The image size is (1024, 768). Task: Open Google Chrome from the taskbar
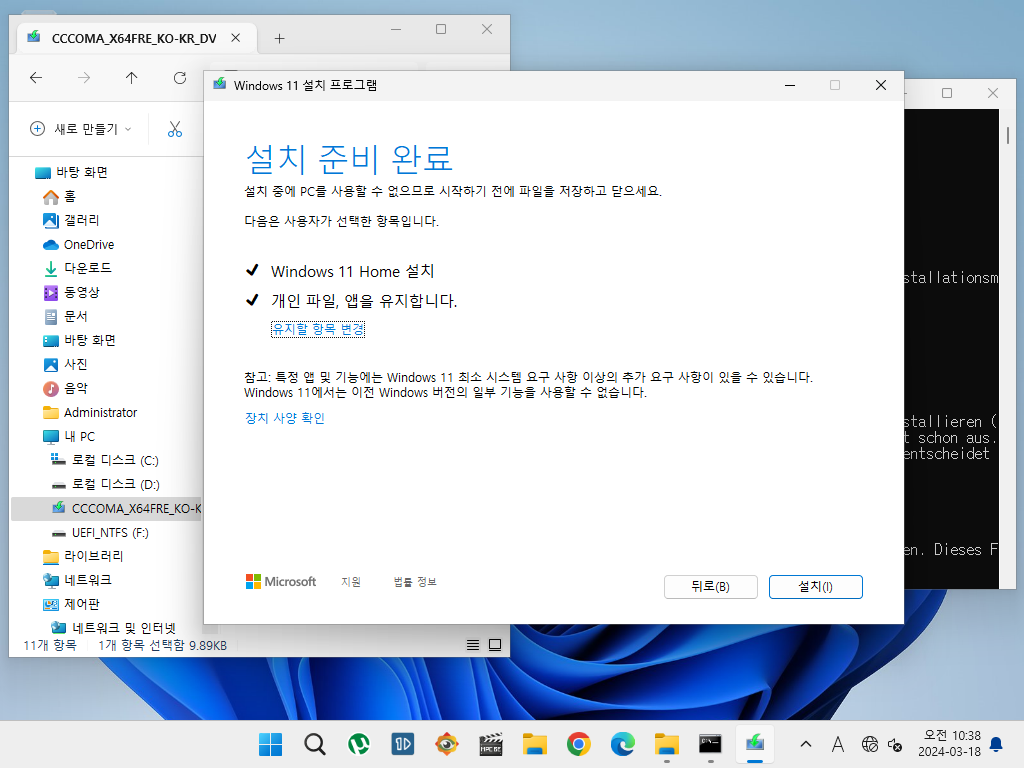[x=579, y=744]
